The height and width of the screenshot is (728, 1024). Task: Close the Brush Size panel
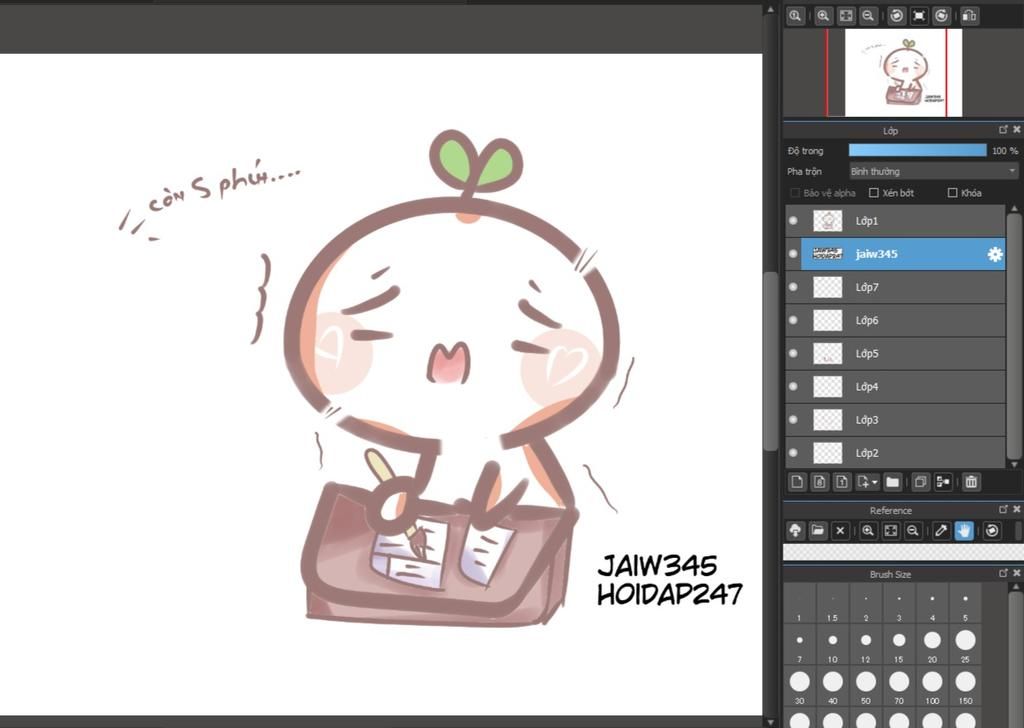click(1016, 573)
